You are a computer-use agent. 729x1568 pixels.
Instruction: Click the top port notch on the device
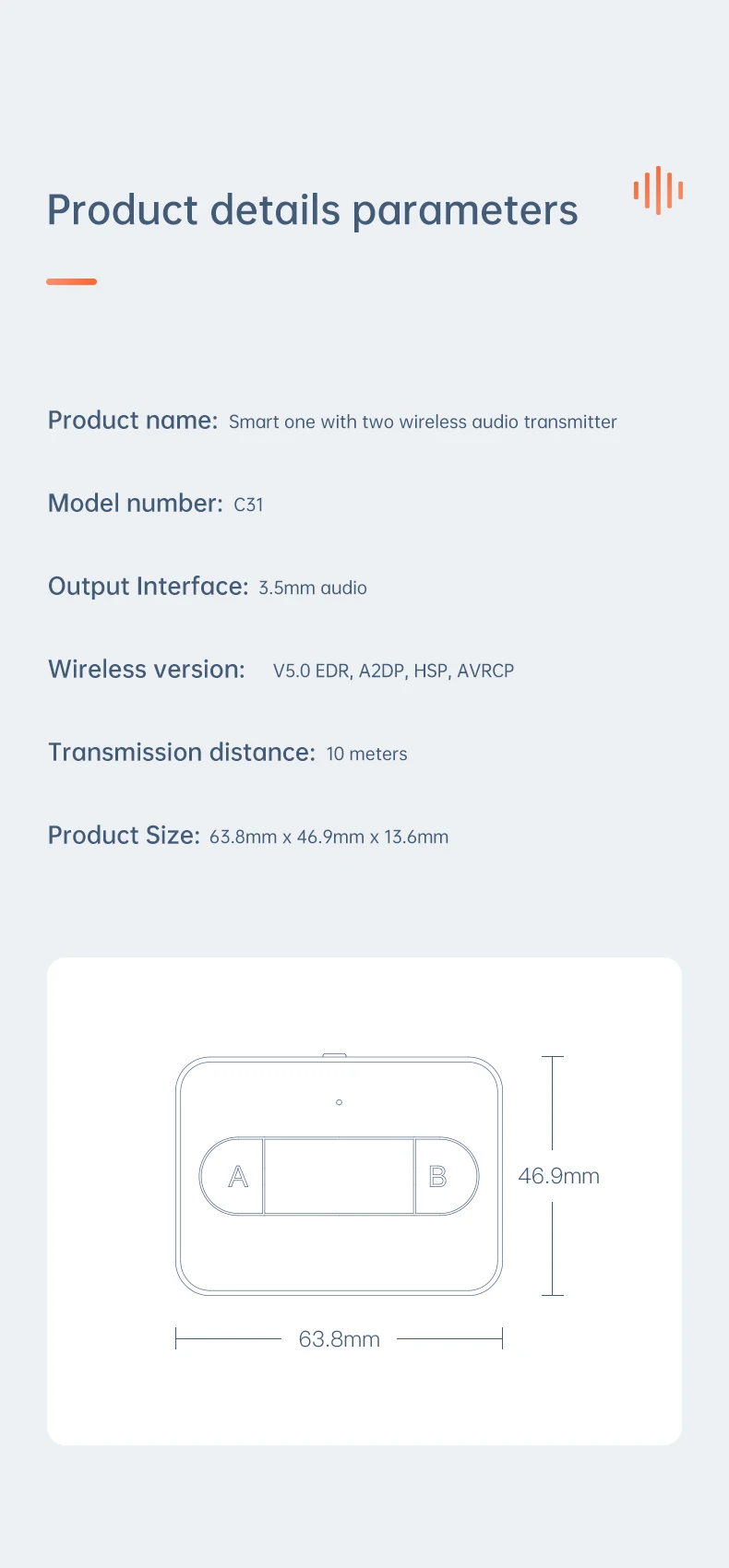pyautogui.click(x=335, y=1054)
